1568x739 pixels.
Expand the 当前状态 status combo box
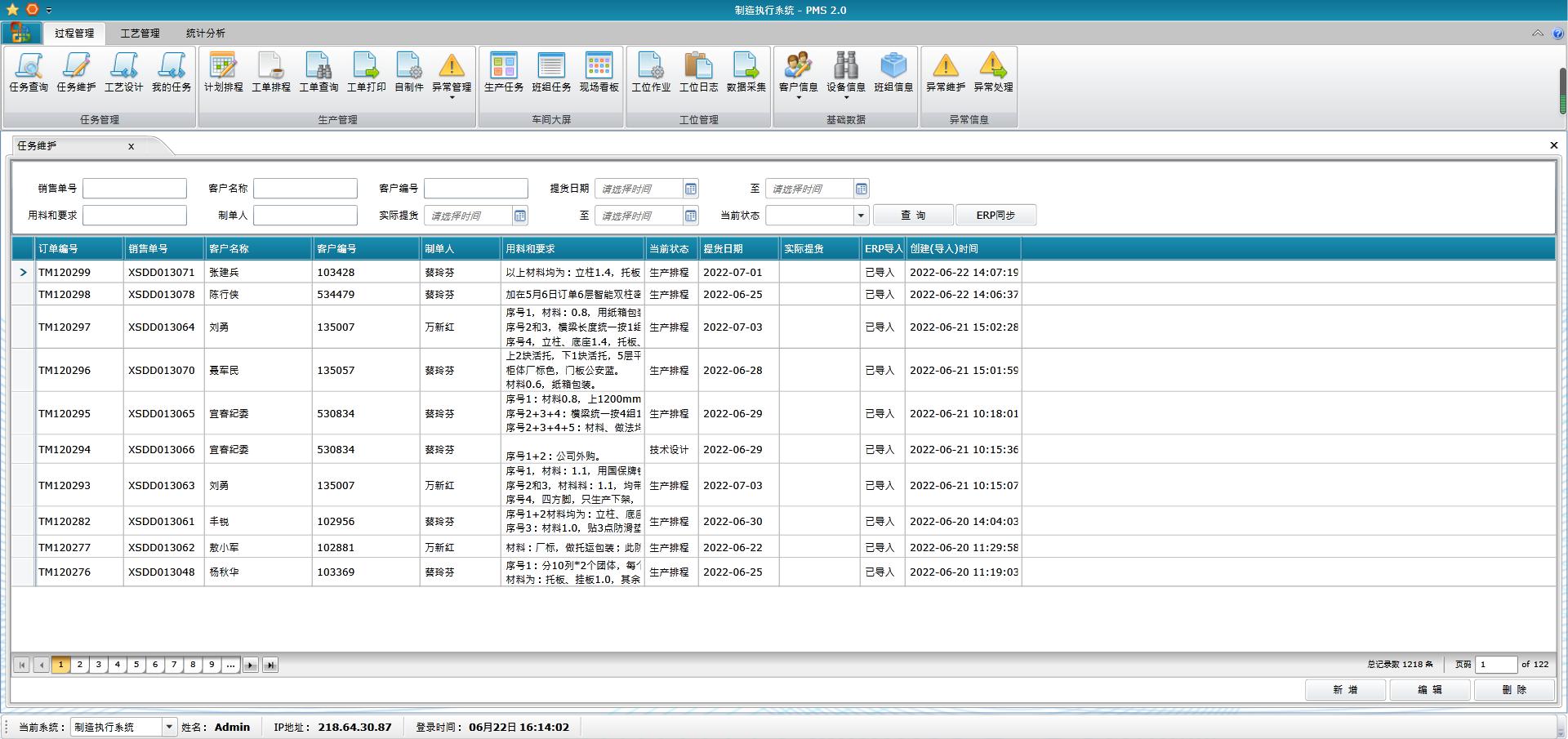(x=860, y=216)
